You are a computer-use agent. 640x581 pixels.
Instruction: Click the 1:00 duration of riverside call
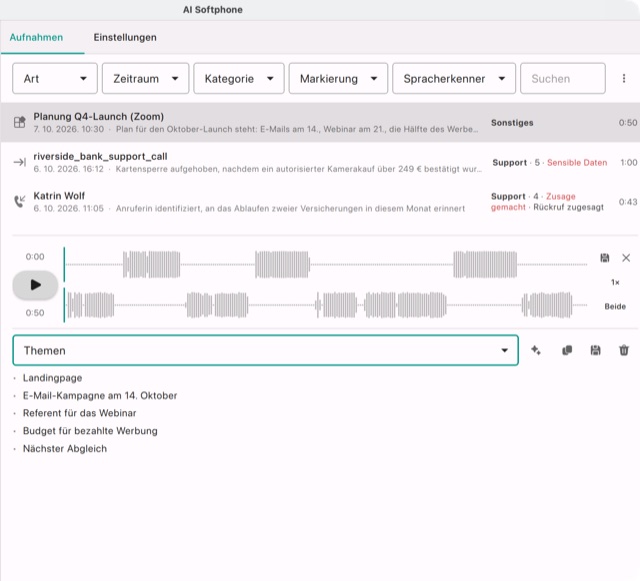point(629,163)
